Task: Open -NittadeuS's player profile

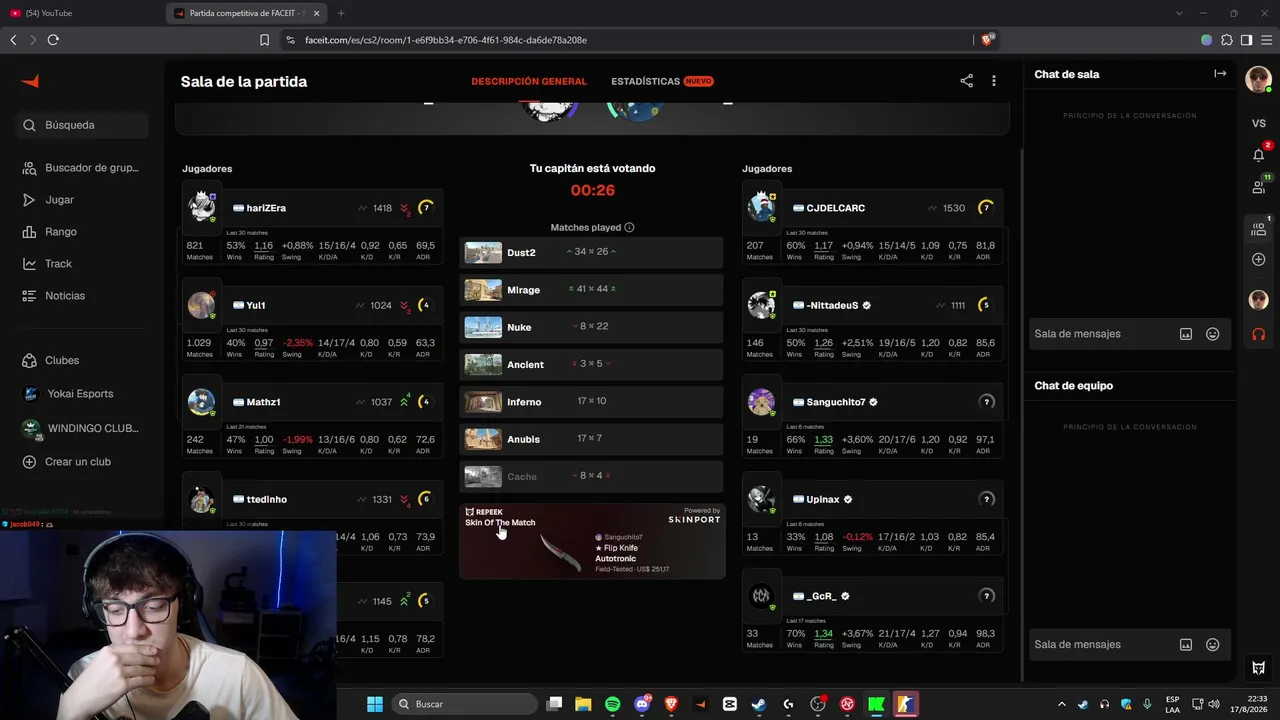Action: coord(832,305)
